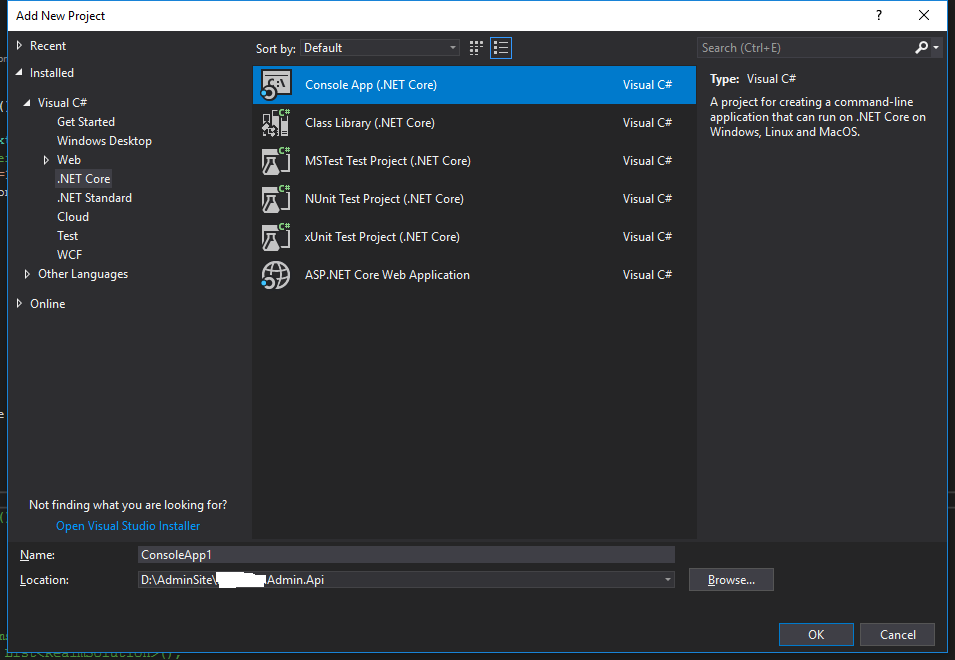The width and height of the screenshot is (955, 660).
Task: Select Class Library (.NET Core) row text
Action: coord(370,123)
